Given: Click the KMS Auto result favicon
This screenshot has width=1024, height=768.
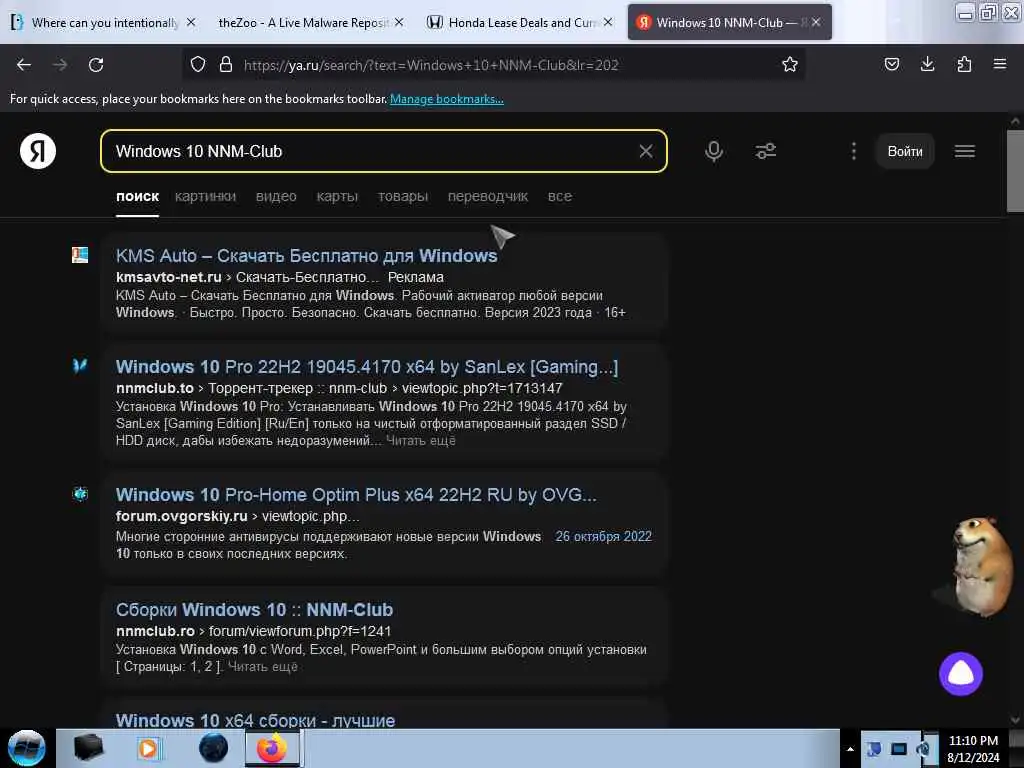Looking at the screenshot, I should 80,255.
